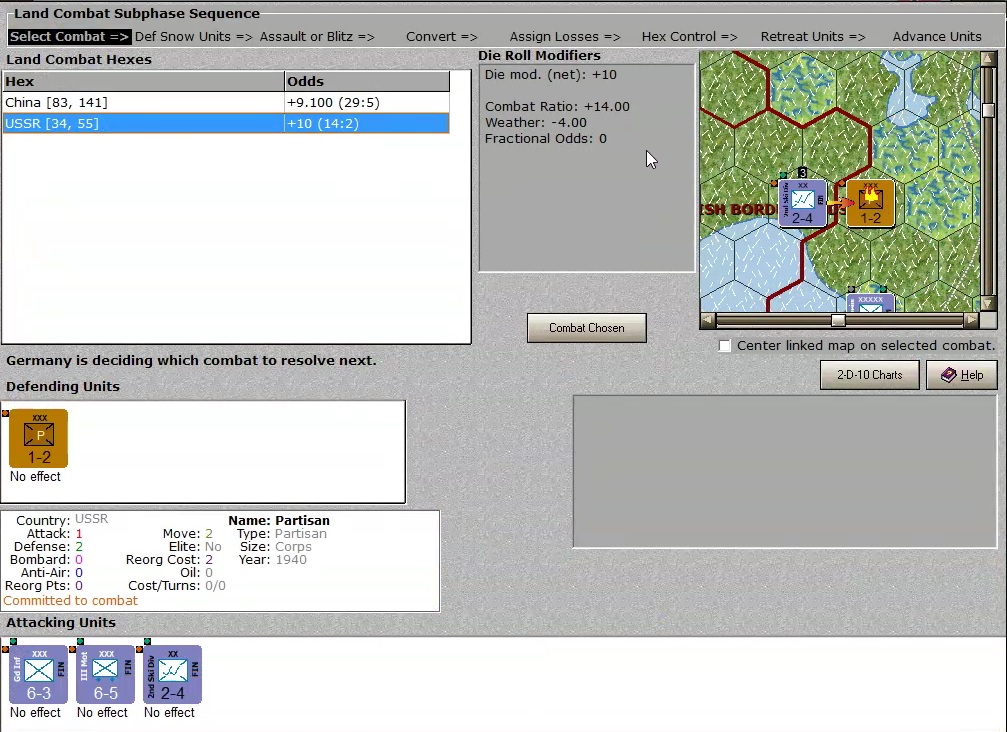Click the Year: 1940 field
This screenshot has height=732, width=1007.
click(275, 560)
